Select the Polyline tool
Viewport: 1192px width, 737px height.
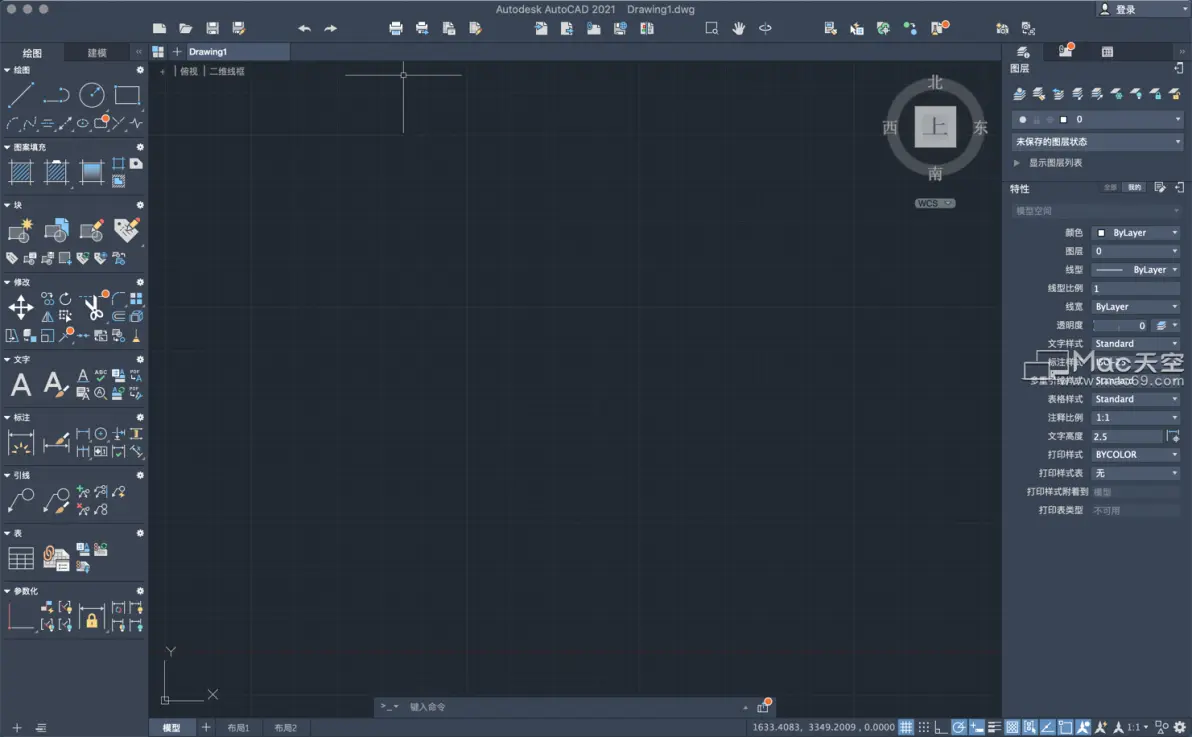click(x=55, y=95)
